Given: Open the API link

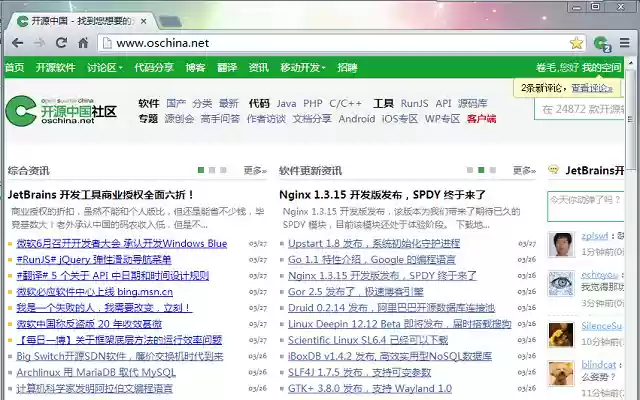Looking at the screenshot, I should (x=443, y=104).
